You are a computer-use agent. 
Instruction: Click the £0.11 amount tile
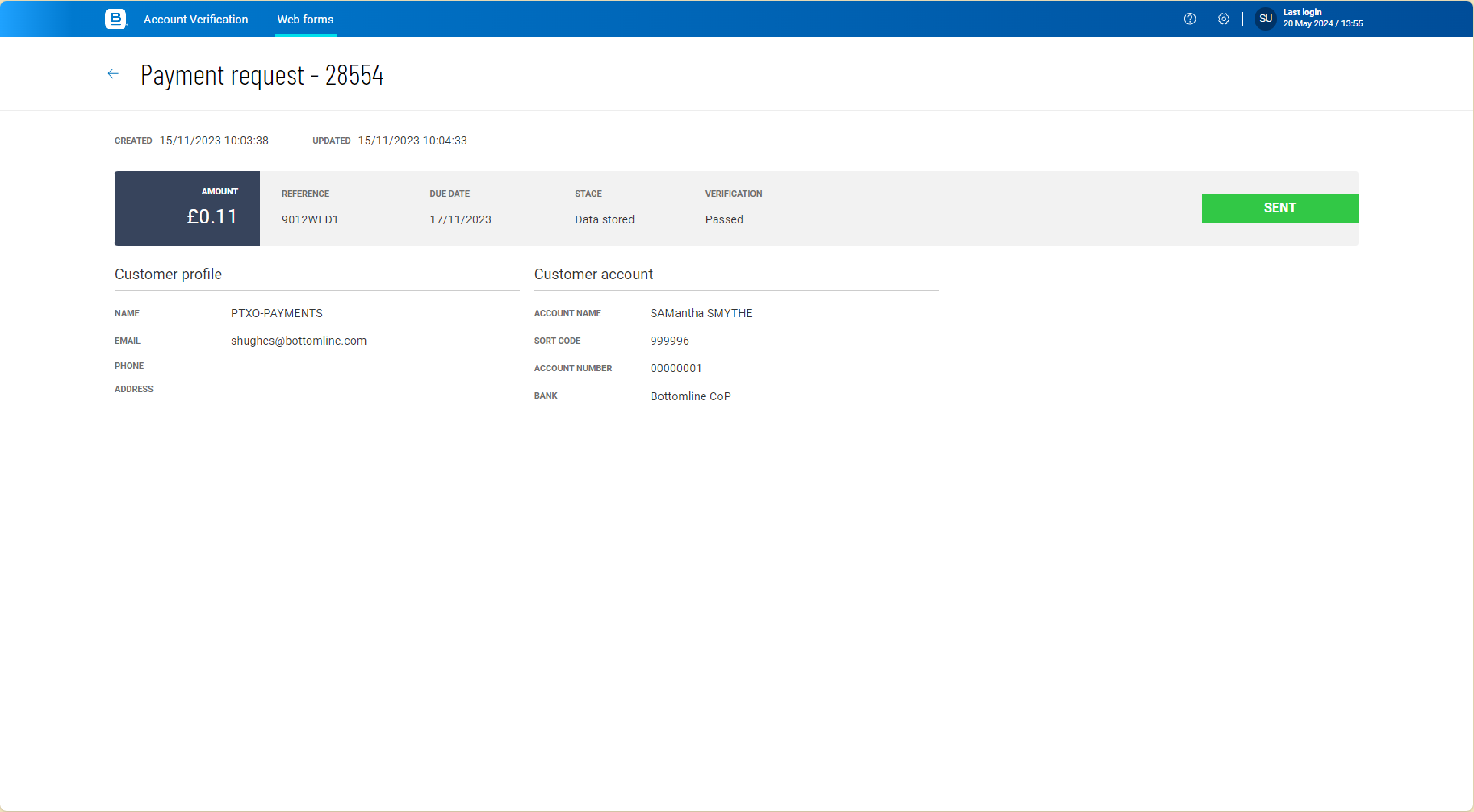click(187, 208)
